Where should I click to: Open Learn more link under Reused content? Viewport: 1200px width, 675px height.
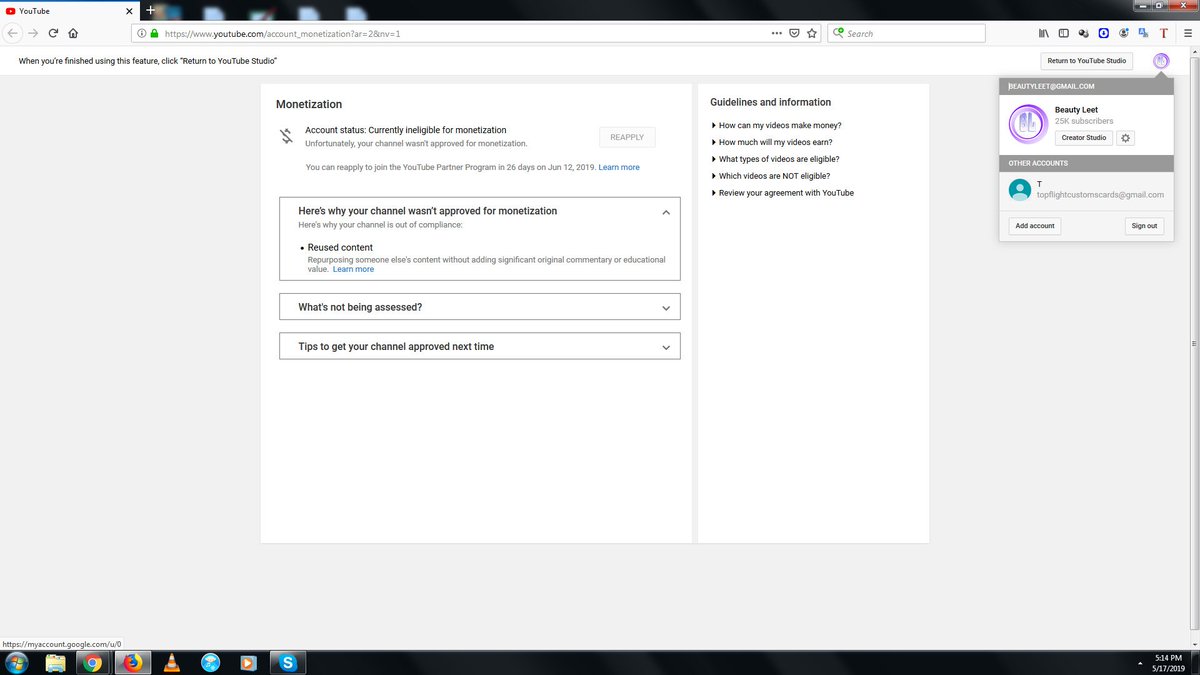click(353, 269)
